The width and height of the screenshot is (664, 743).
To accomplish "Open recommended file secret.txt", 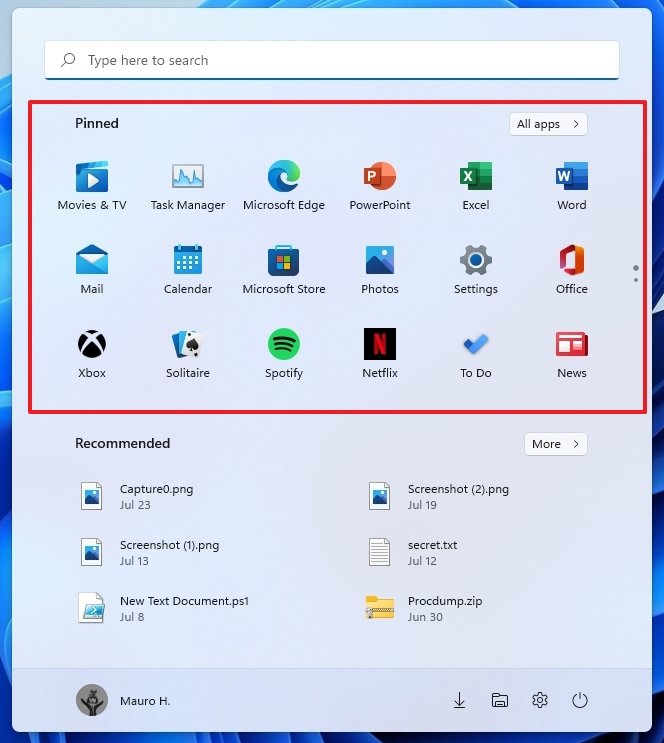I will tap(432, 552).
